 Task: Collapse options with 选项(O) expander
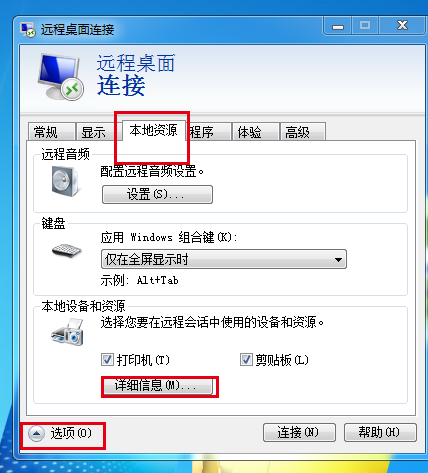(60, 433)
